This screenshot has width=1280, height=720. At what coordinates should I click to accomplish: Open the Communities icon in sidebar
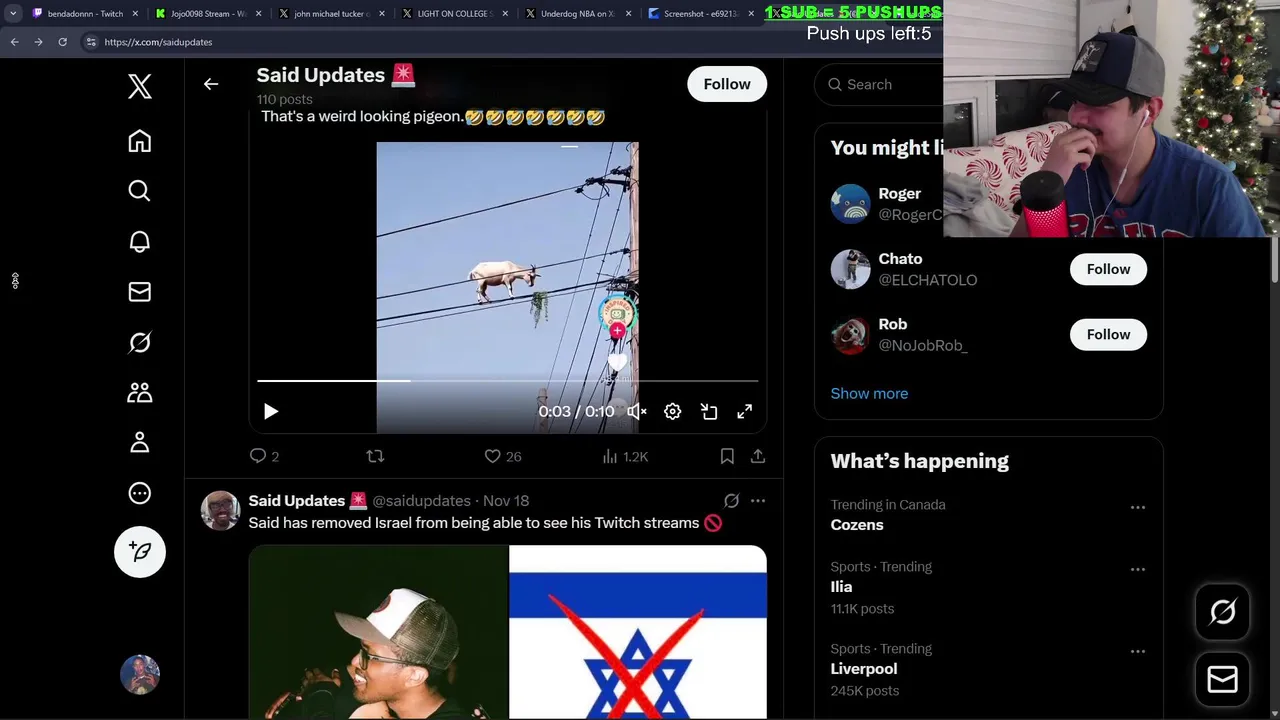click(140, 393)
